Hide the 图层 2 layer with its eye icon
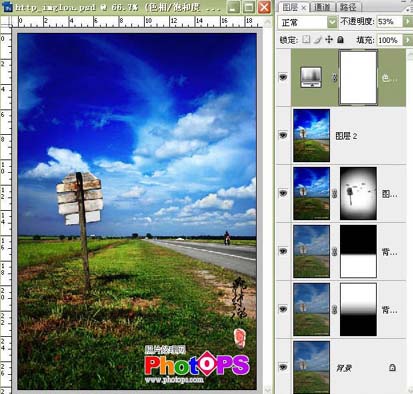The height and width of the screenshot is (394, 413). click(x=283, y=135)
